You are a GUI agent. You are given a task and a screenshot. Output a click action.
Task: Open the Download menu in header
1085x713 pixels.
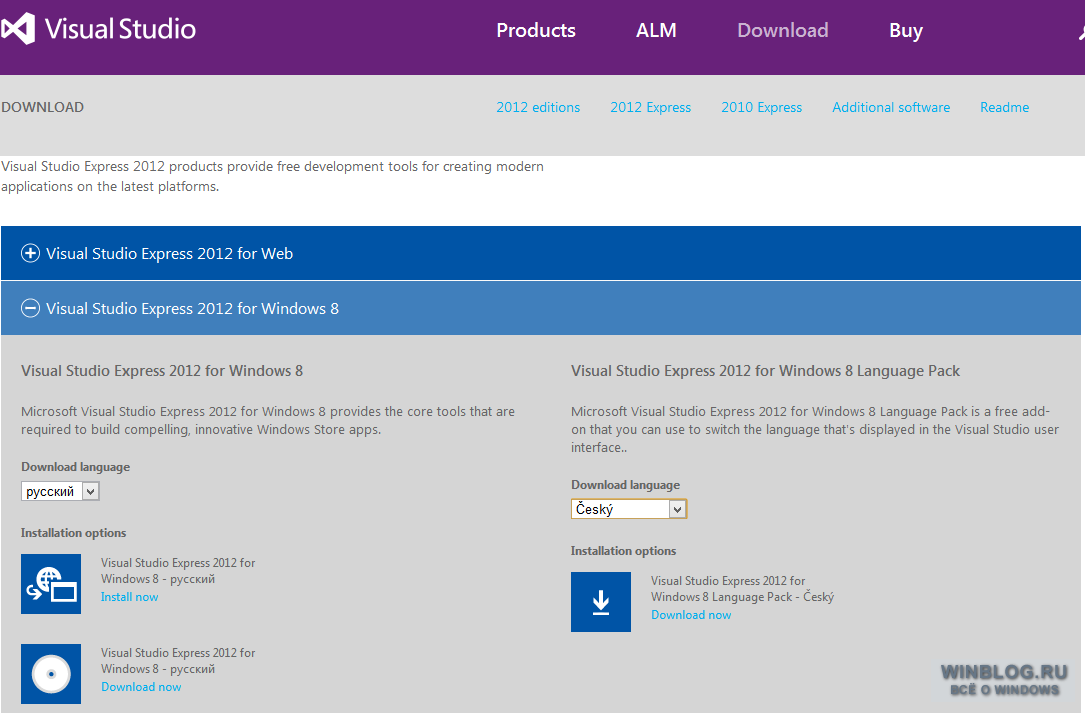click(783, 30)
